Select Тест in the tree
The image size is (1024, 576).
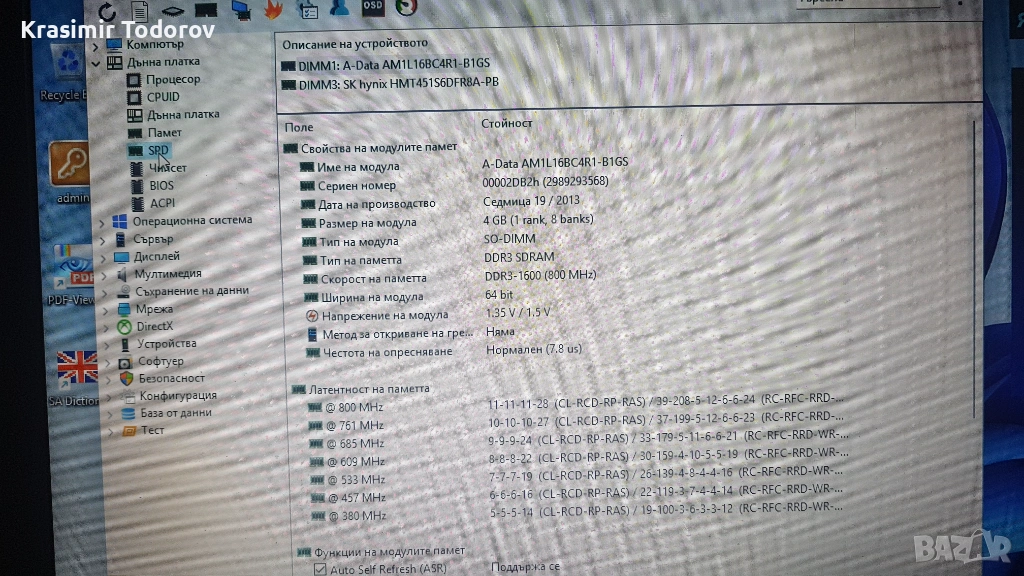152,430
